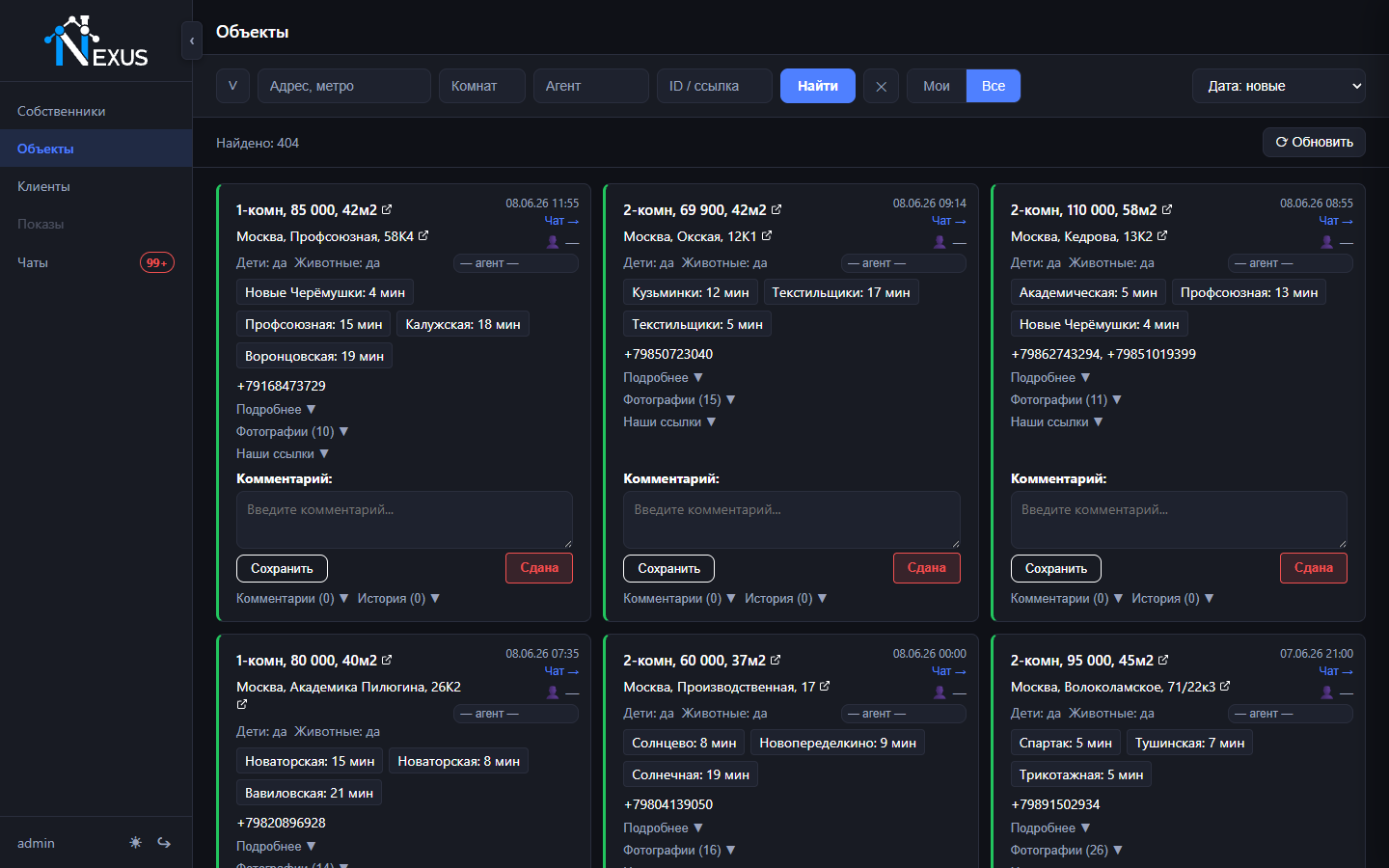This screenshot has height=868, width=1389.
Task: Expand Подробнее on the Профсоюзная, 58К4 listing
Action: (x=277, y=409)
